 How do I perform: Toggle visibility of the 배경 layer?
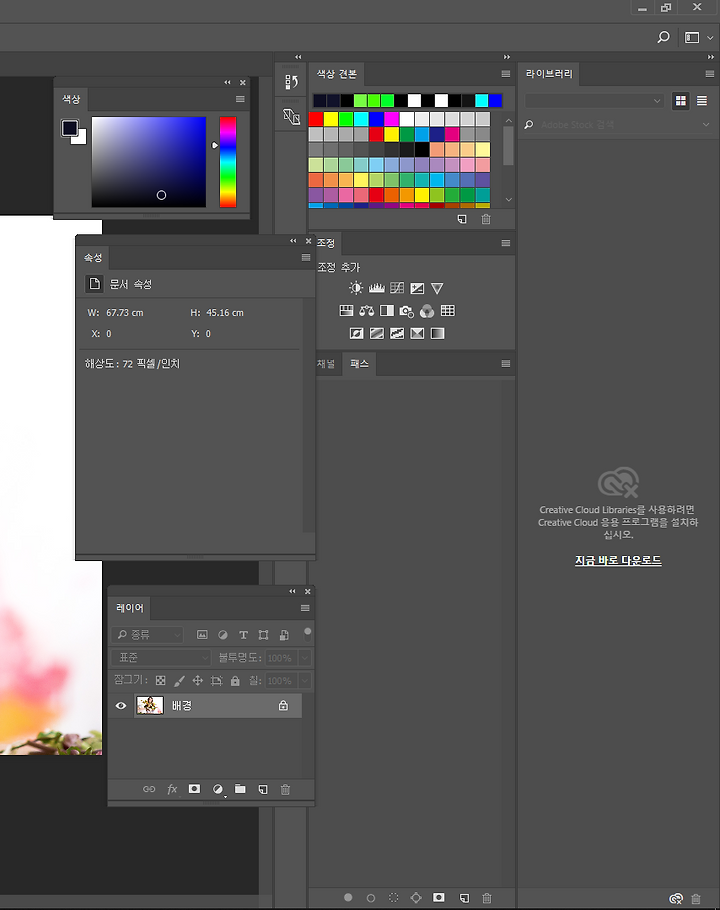click(x=121, y=706)
